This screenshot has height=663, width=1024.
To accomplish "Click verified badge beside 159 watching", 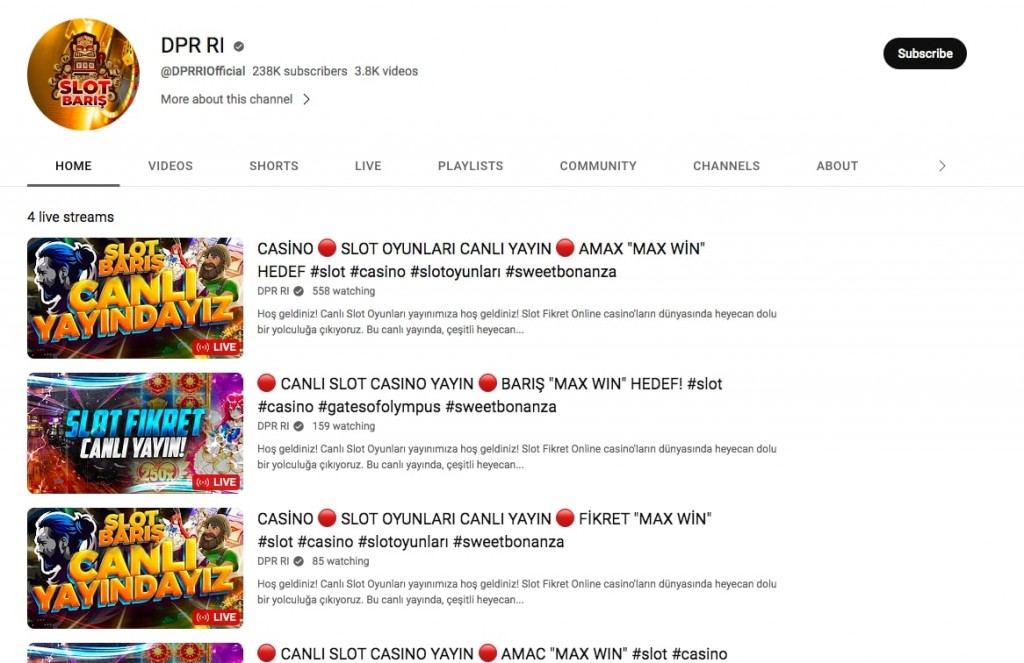I will (298, 427).
